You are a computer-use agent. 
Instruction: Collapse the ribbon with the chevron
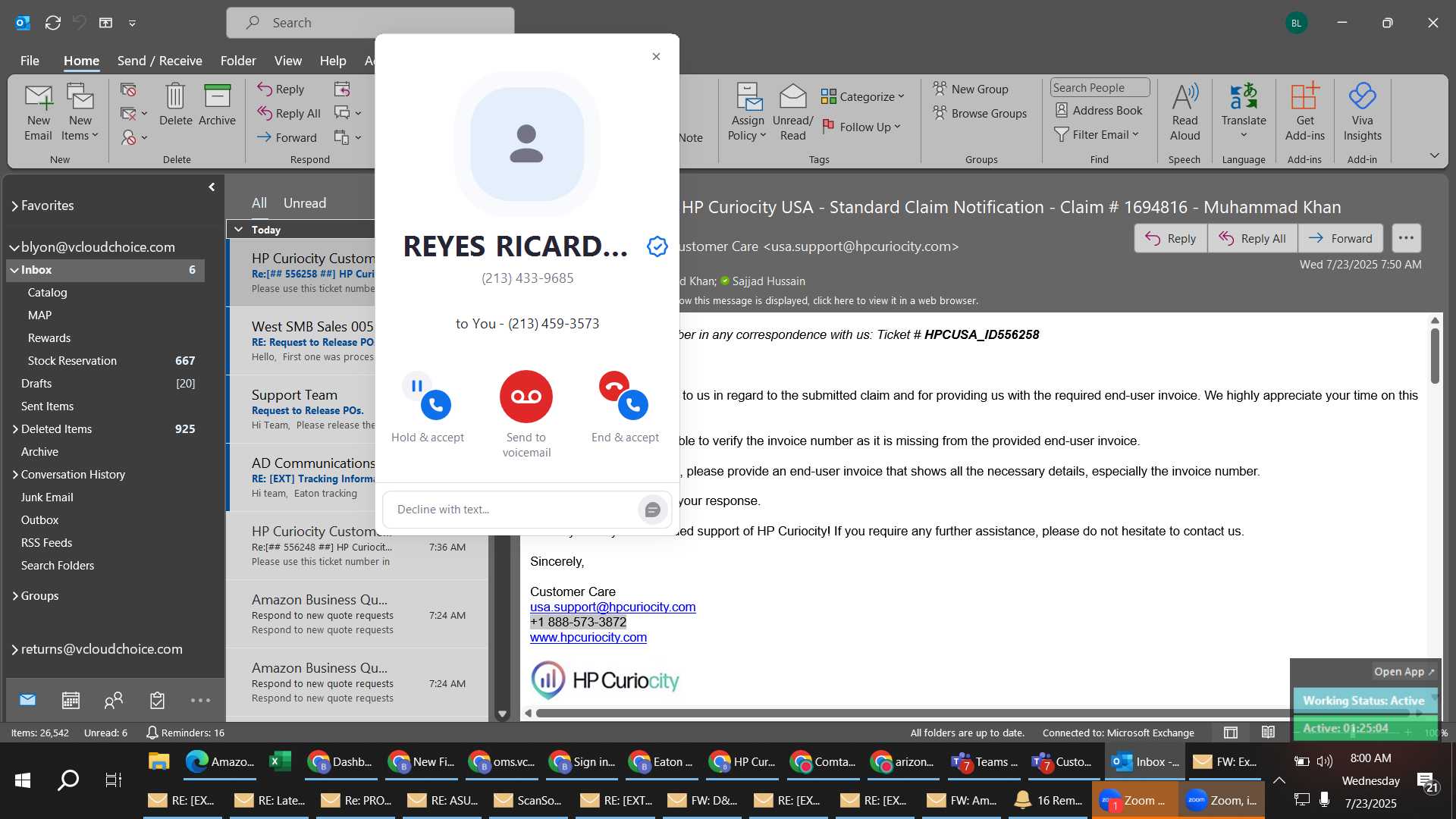tap(1434, 155)
